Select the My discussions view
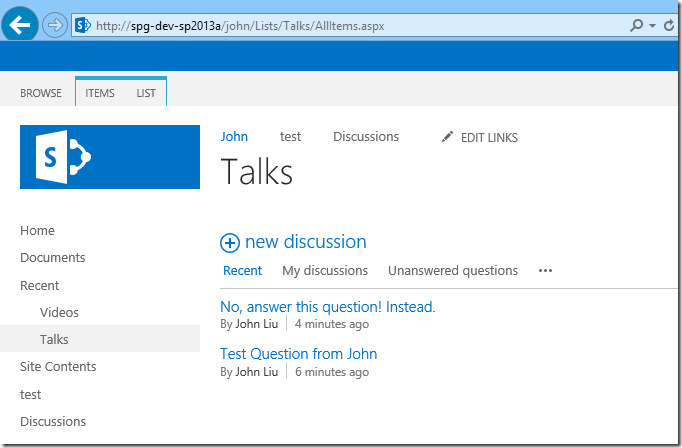Viewport: 682px width, 448px height. pyautogui.click(x=325, y=270)
